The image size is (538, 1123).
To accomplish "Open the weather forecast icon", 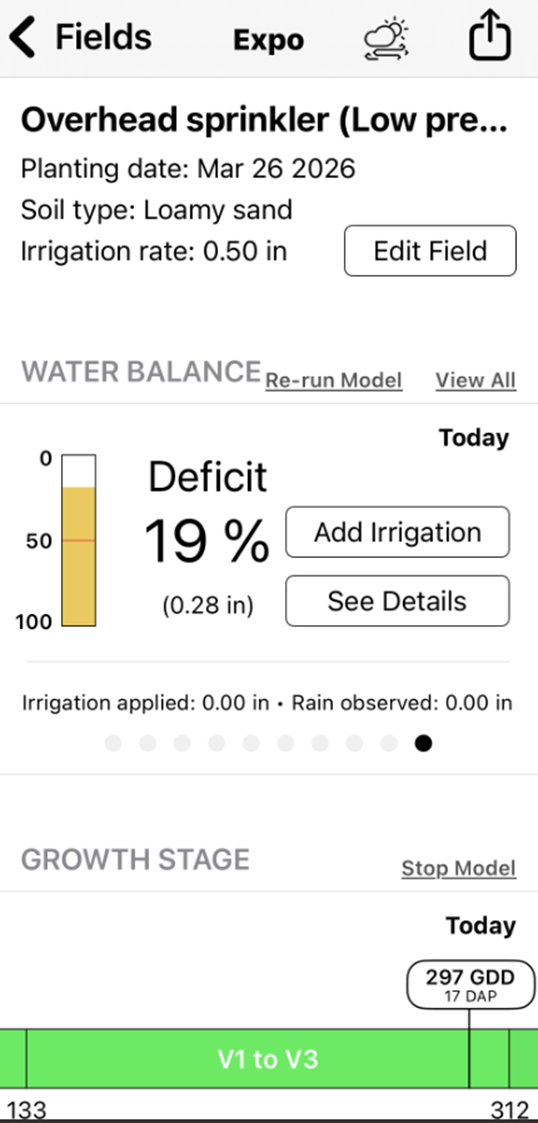I will tap(386, 39).
